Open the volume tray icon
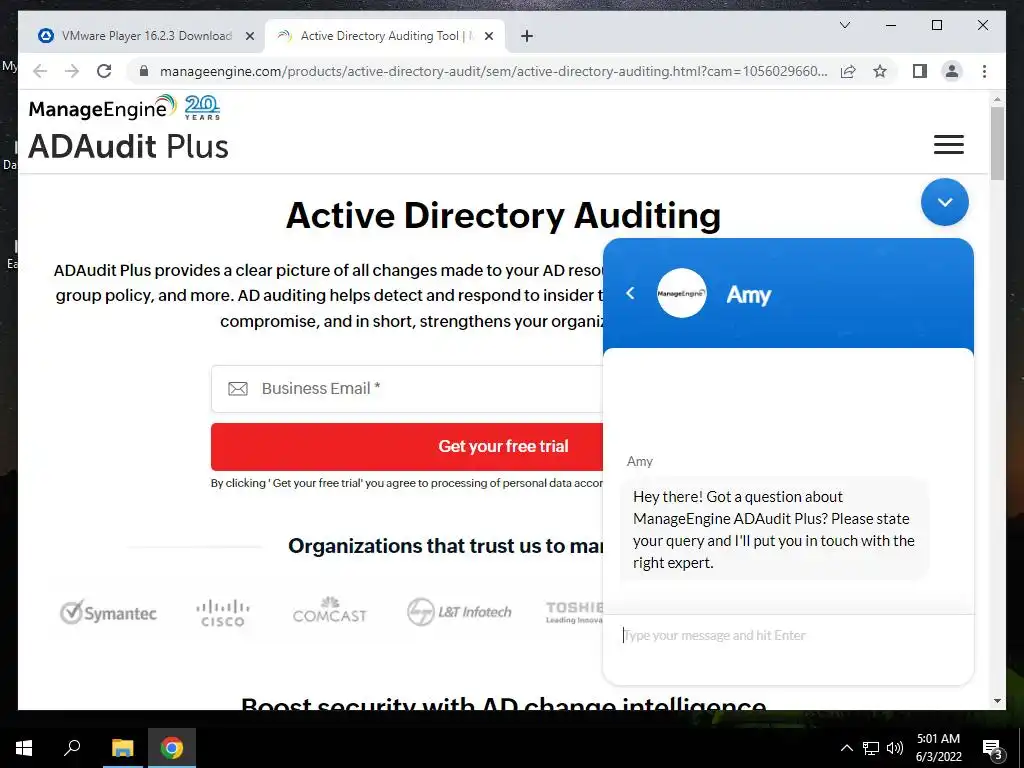The width and height of the screenshot is (1024, 768). point(895,748)
